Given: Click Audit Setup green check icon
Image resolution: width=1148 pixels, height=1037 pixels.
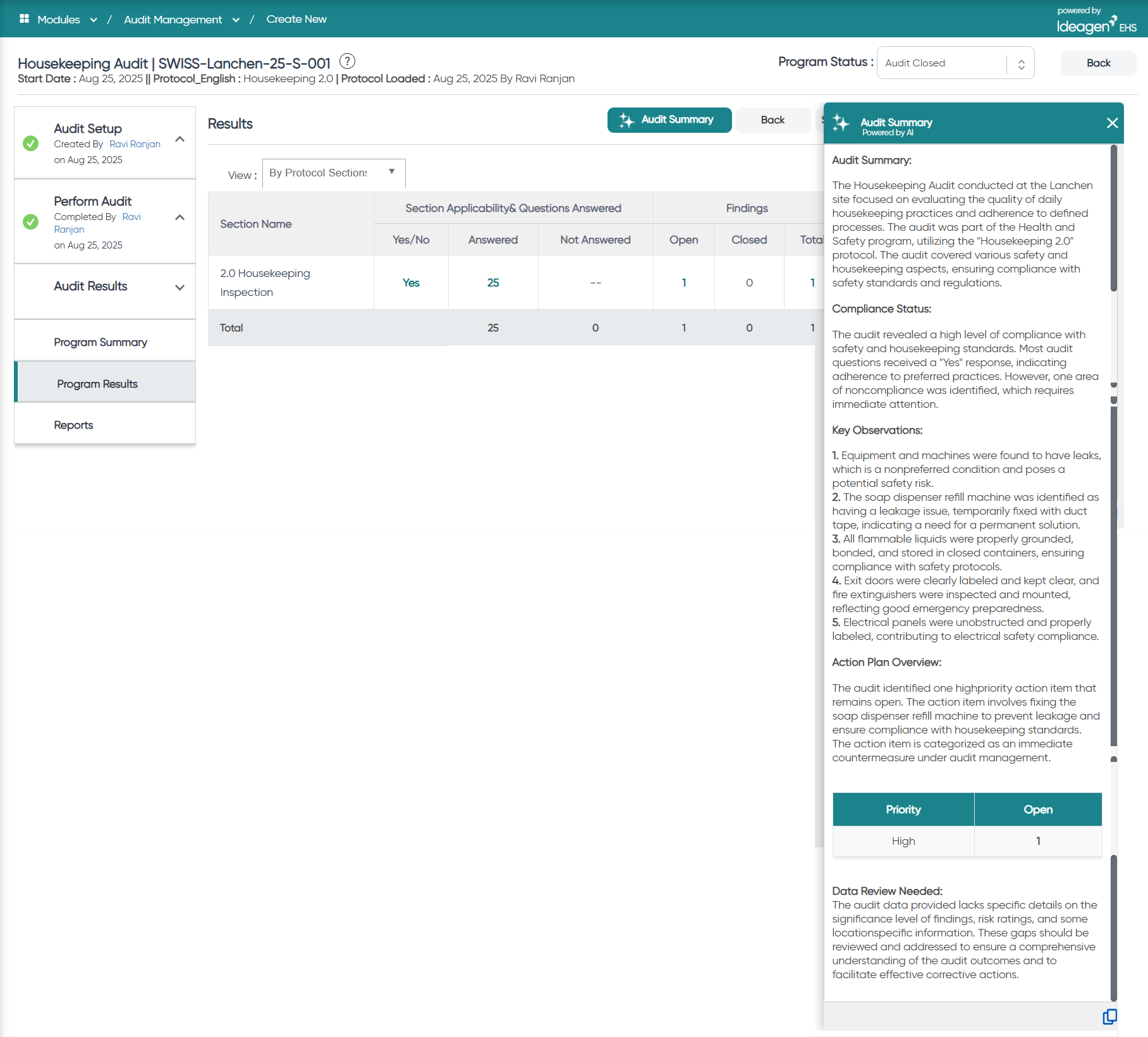Looking at the screenshot, I should click(x=30, y=144).
